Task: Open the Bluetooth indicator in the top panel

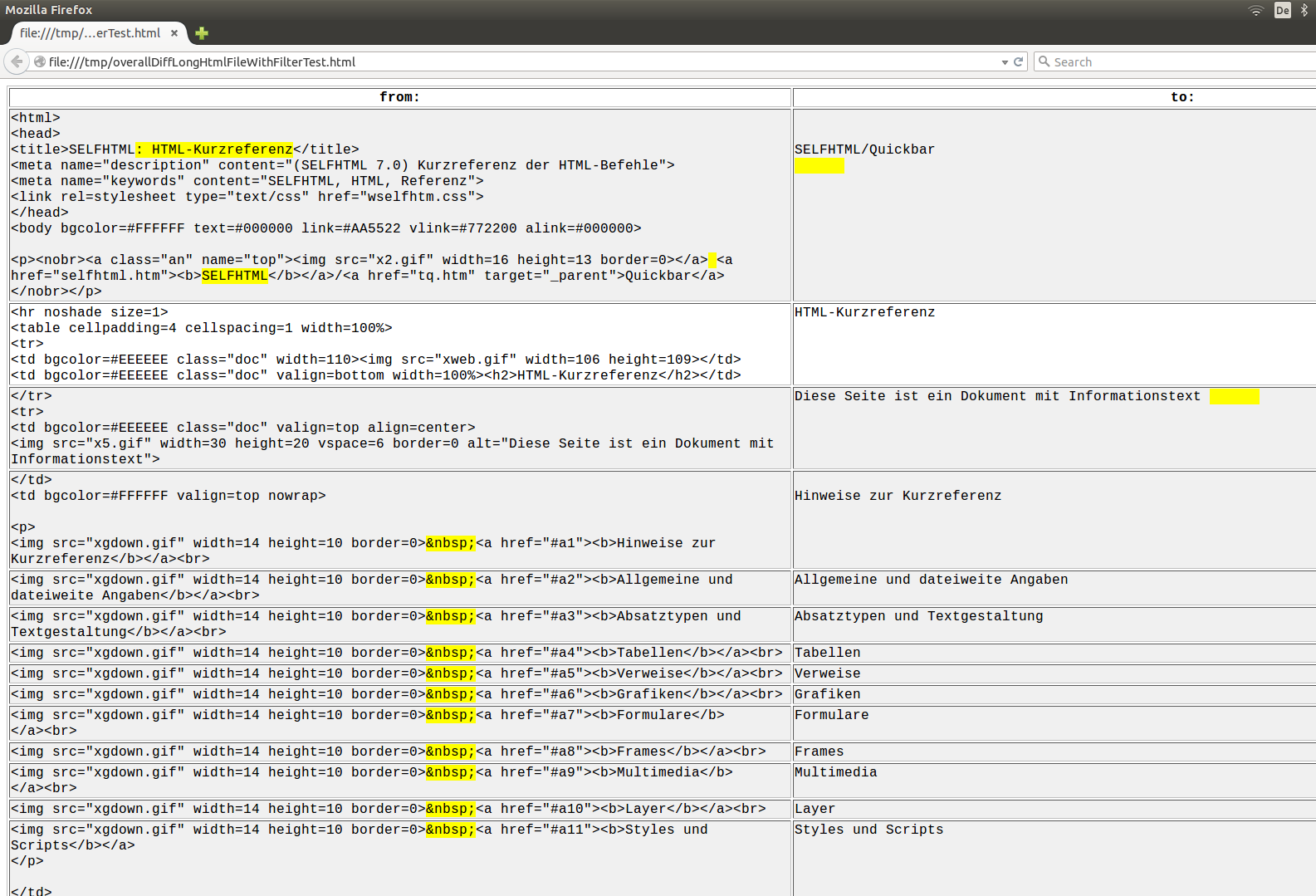Action: point(1304,10)
